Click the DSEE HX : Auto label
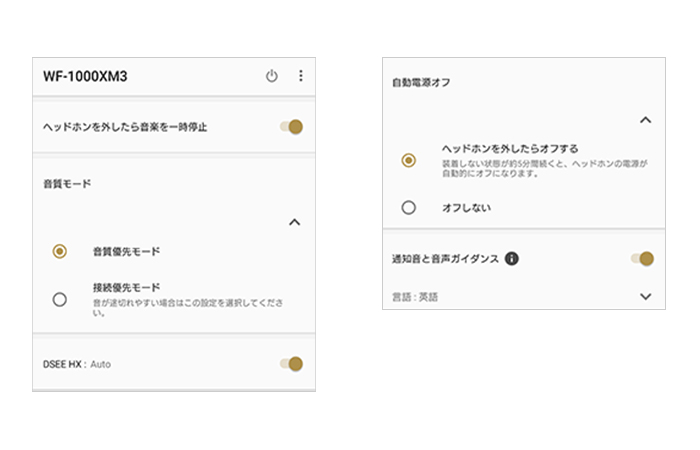 pyautogui.click(x=76, y=364)
